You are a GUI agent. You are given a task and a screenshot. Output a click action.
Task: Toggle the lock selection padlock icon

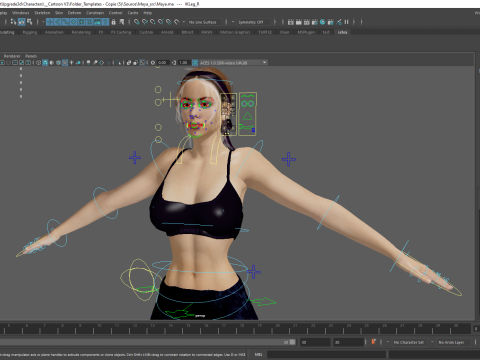[113, 22]
